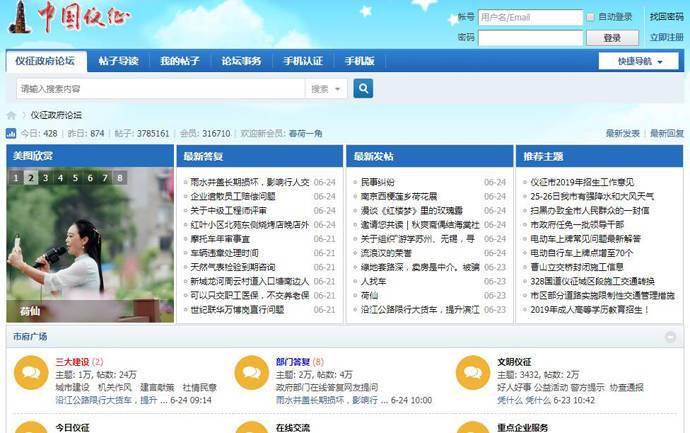Click the 部门答复 forum chat bubble icon
Image resolution: width=690 pixels, height=433 pixels.
[252, 372]
